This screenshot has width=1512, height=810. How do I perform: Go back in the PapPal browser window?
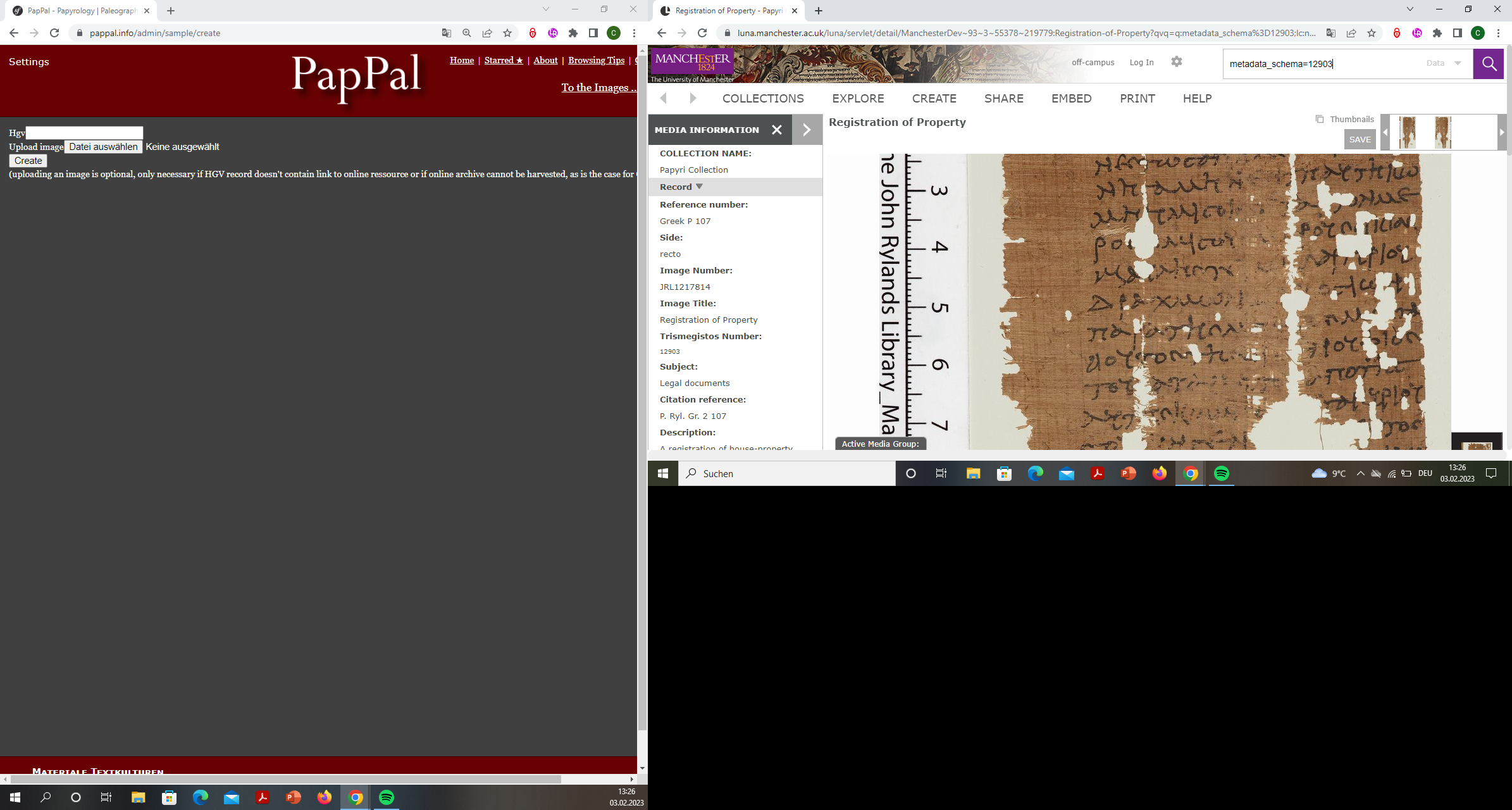pos(14,33)
